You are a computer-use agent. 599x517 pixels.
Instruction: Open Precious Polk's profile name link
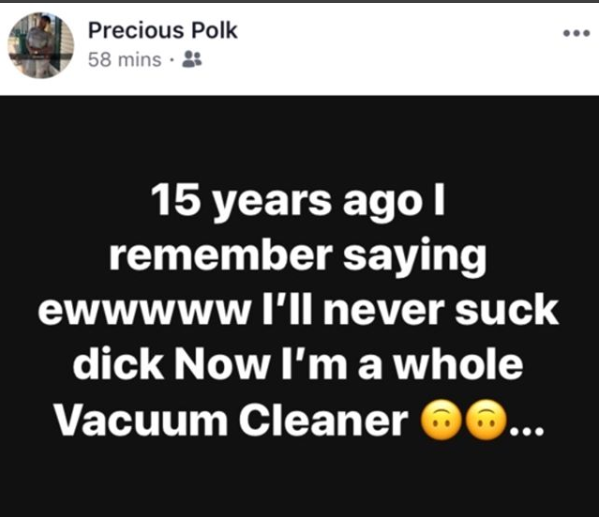(163, 30)
